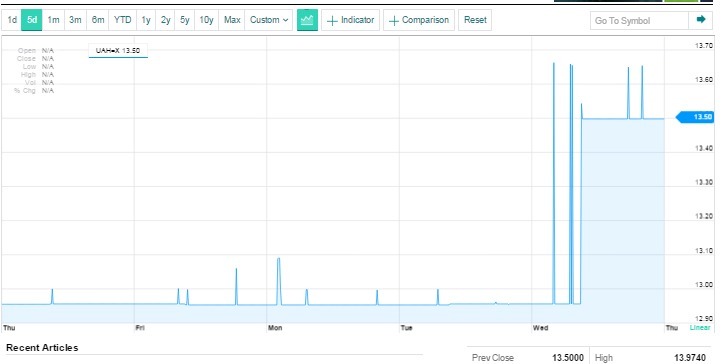Open the Custom range dropdown
This screenshot has width=722, height=364.
pyautogui.click(x=269, y=20)
